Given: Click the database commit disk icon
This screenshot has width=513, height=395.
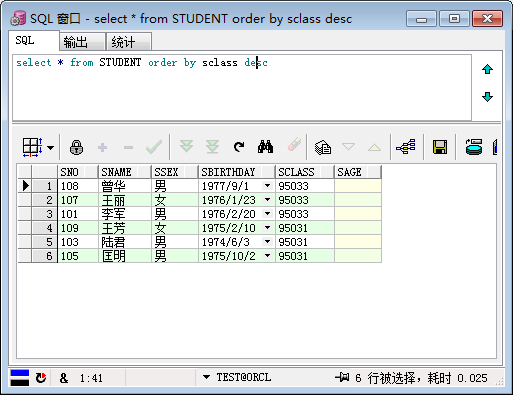Looking at the screenshot, I should (474, 147).
